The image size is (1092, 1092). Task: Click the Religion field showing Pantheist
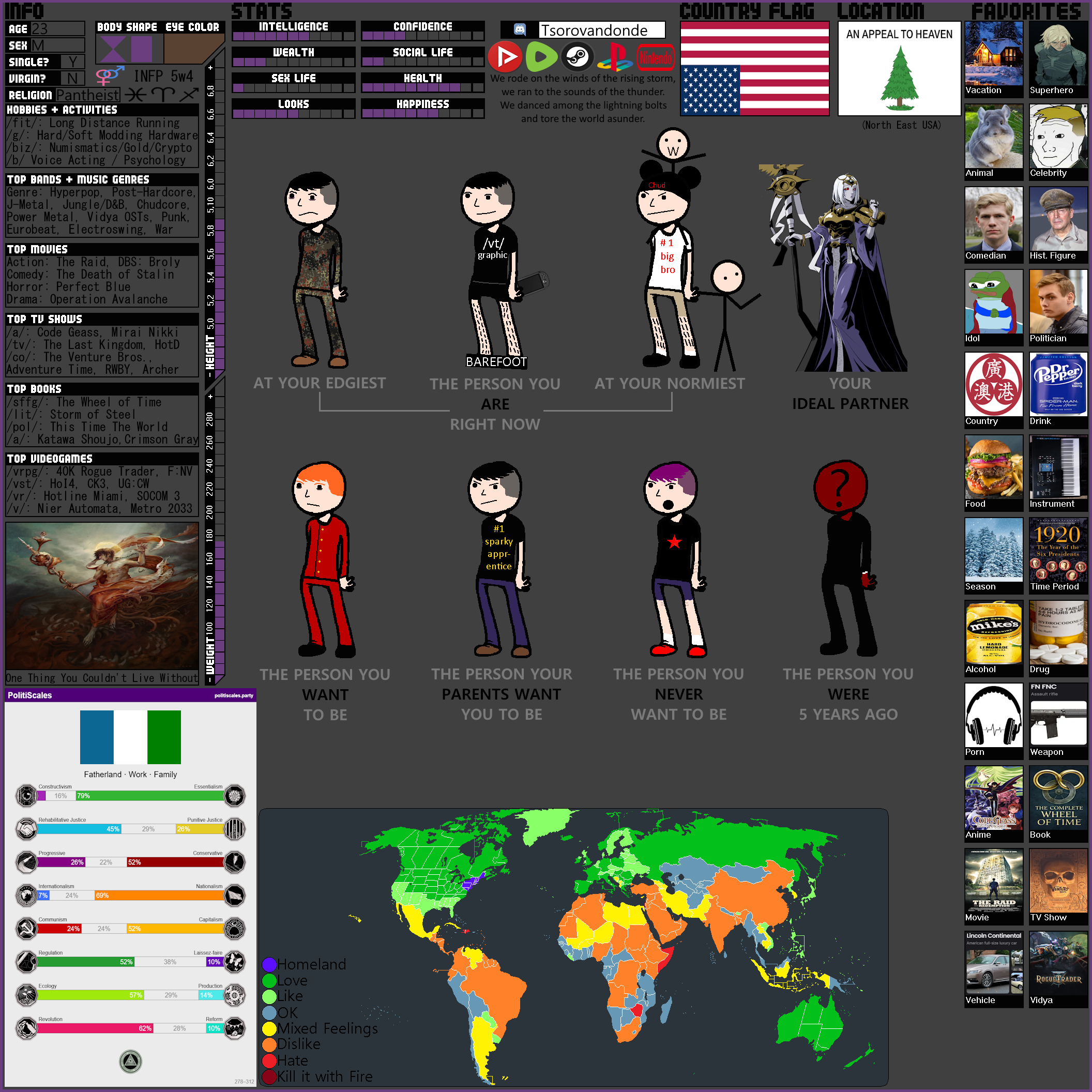point(87,95)
